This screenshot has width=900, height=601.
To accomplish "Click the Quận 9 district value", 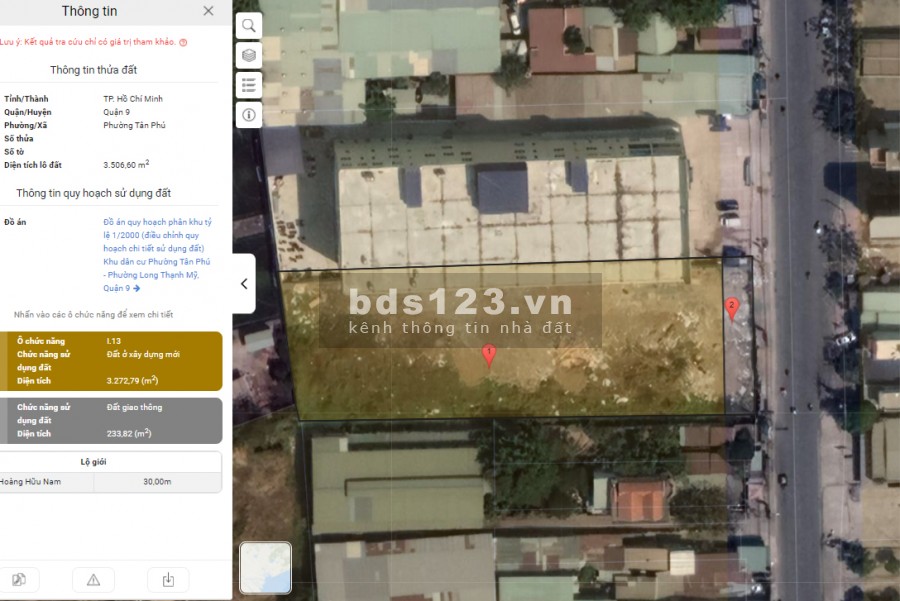I will pyautogui.click(x=117, y=112).
